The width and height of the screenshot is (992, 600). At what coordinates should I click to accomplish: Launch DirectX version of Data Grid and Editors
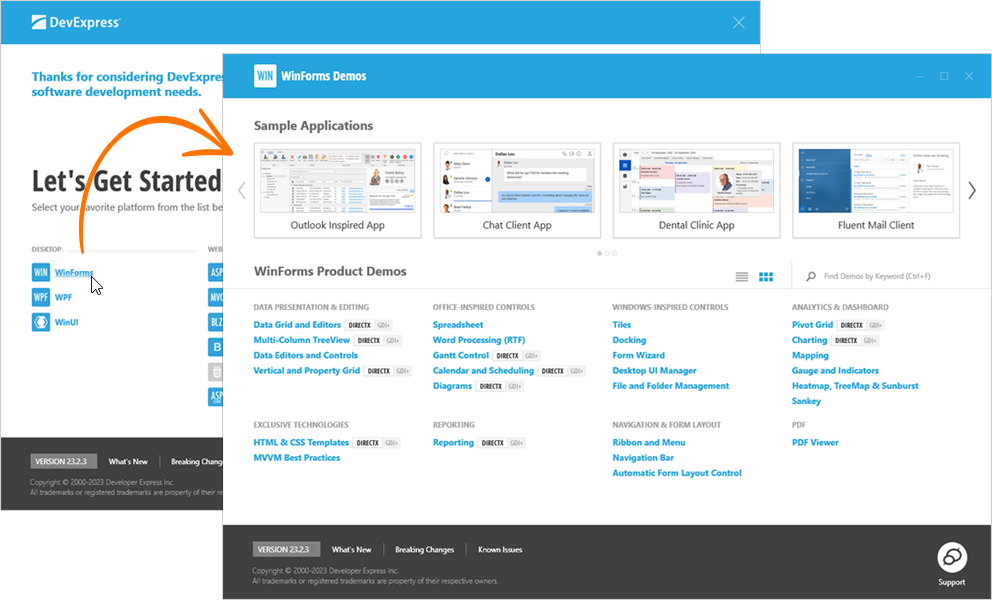point(359,325)
